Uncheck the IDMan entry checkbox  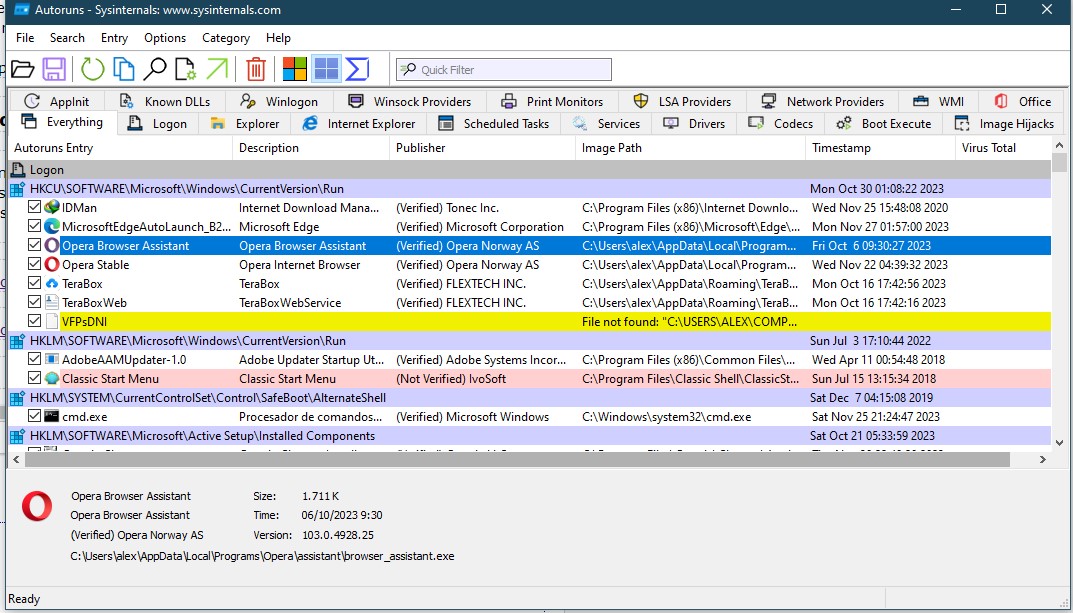34,207
